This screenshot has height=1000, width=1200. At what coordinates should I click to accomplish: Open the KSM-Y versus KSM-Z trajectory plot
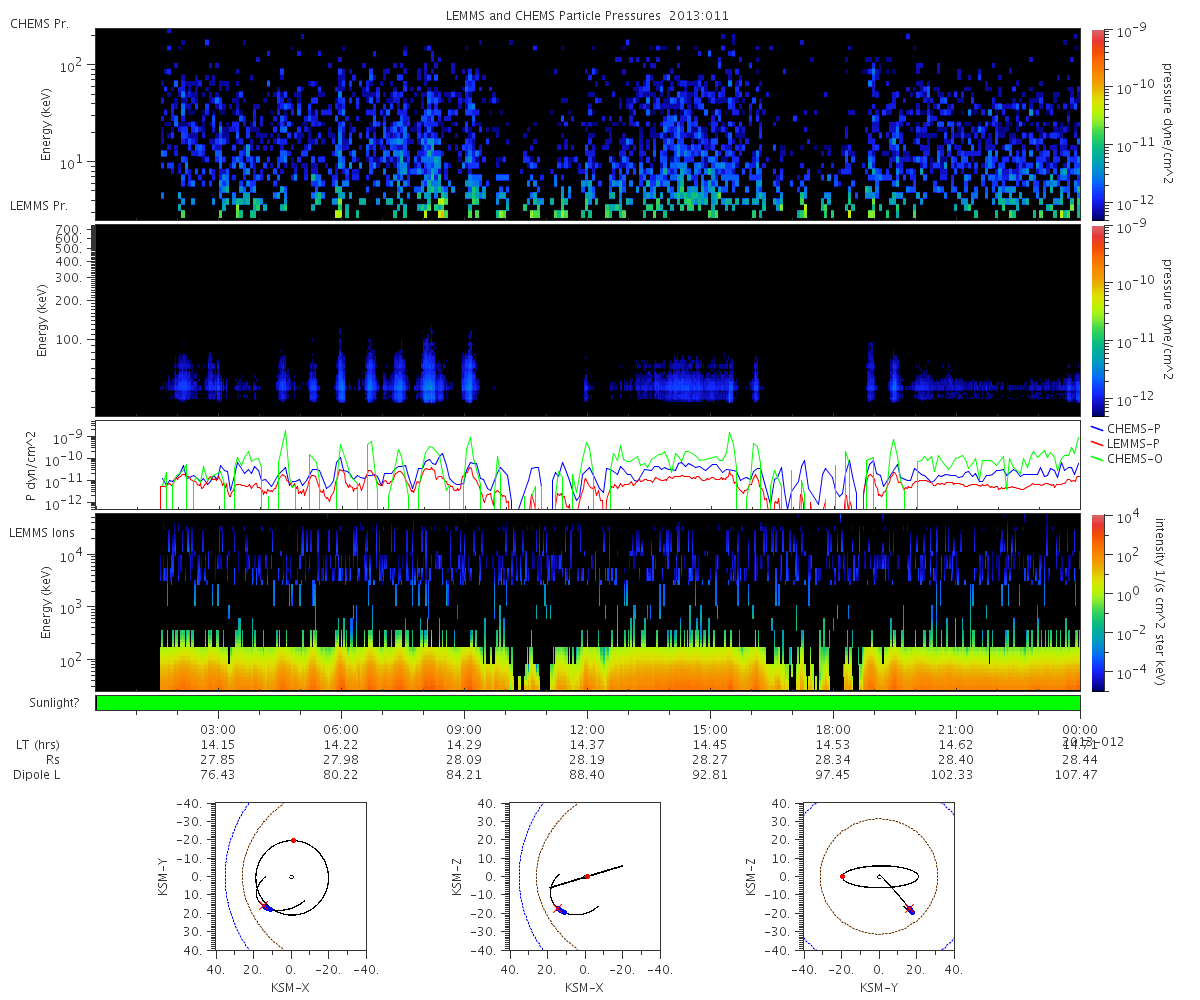(878, 875)
